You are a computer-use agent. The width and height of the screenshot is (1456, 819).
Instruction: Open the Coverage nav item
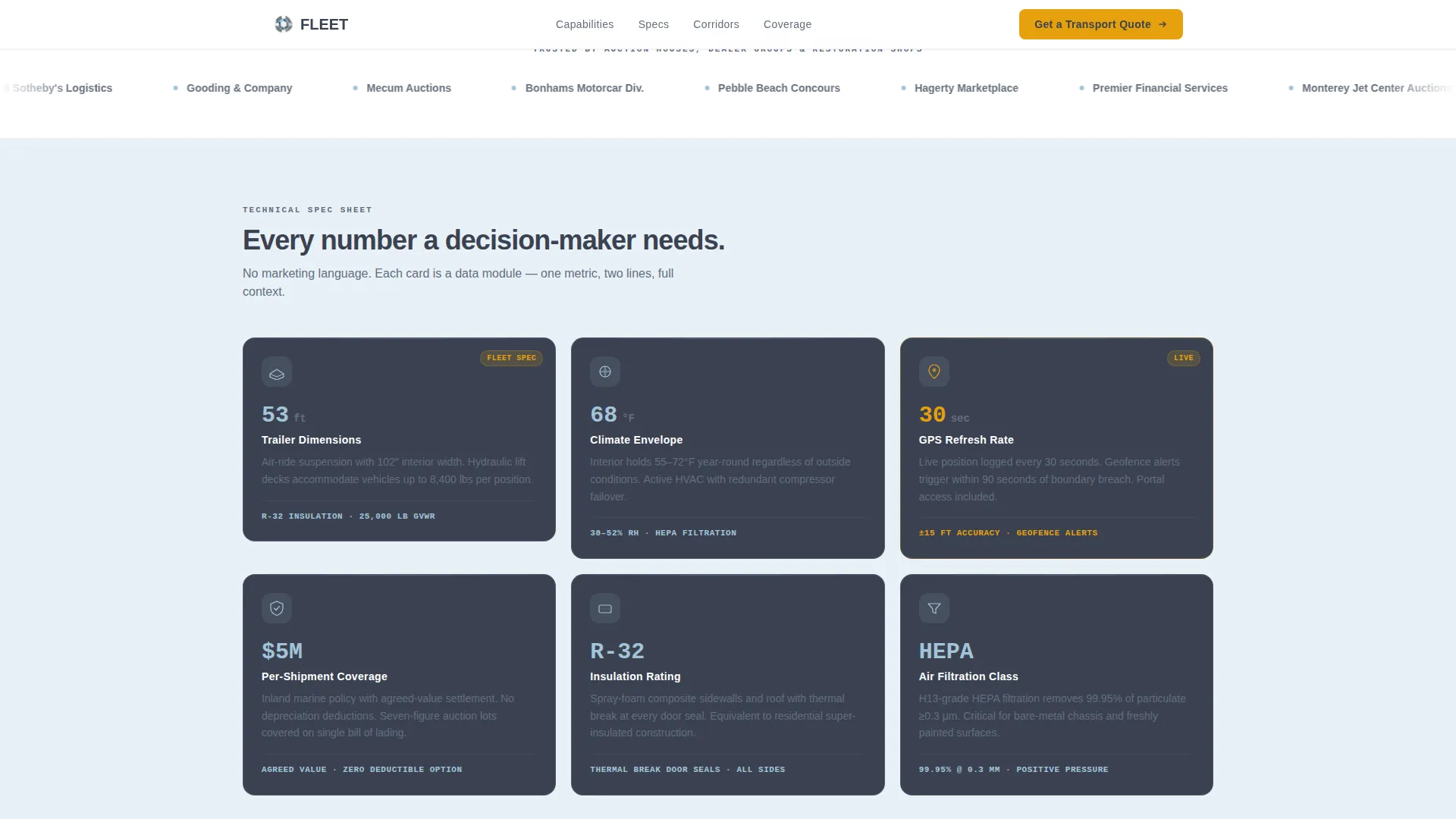click(x=787, y=24)
